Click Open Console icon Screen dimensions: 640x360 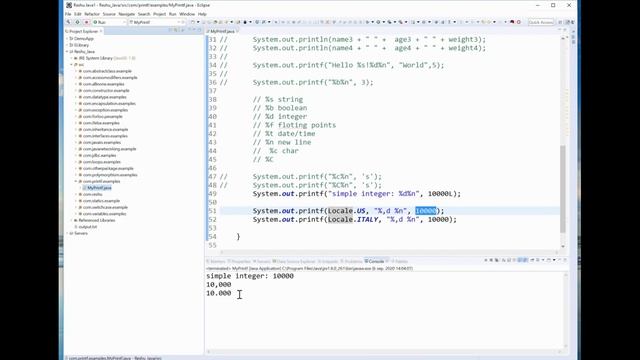549,260
